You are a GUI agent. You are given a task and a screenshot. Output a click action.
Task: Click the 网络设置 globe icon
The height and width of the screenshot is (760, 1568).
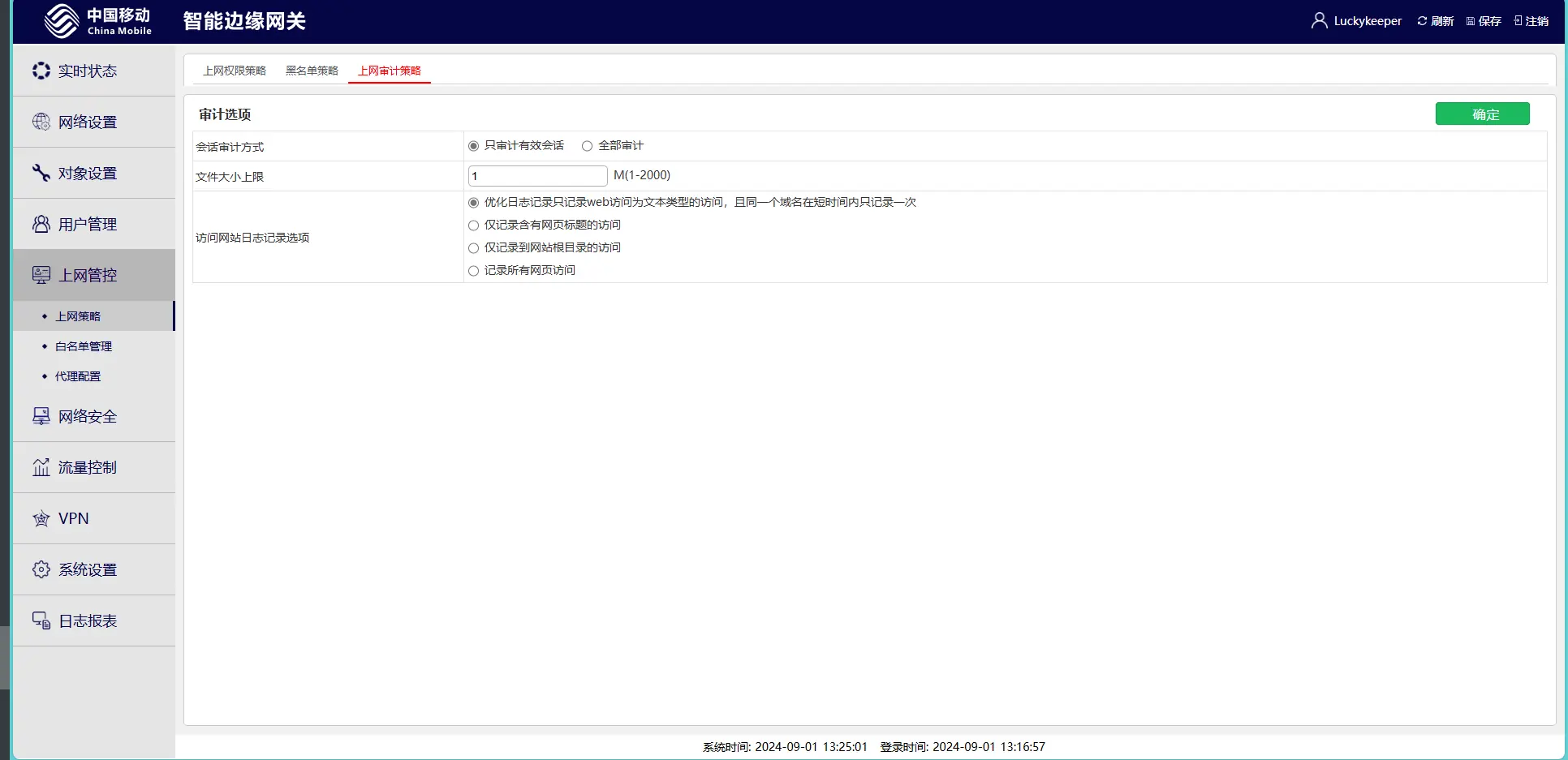coord(41,122)
